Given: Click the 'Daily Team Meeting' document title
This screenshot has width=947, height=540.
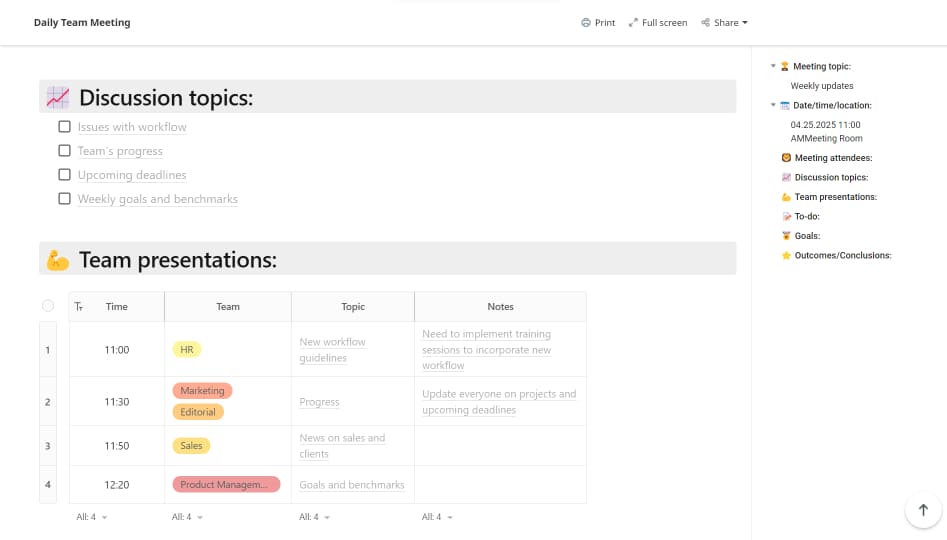Looking at the screenshot, I should pyautogui.click(x=82, y=22).
